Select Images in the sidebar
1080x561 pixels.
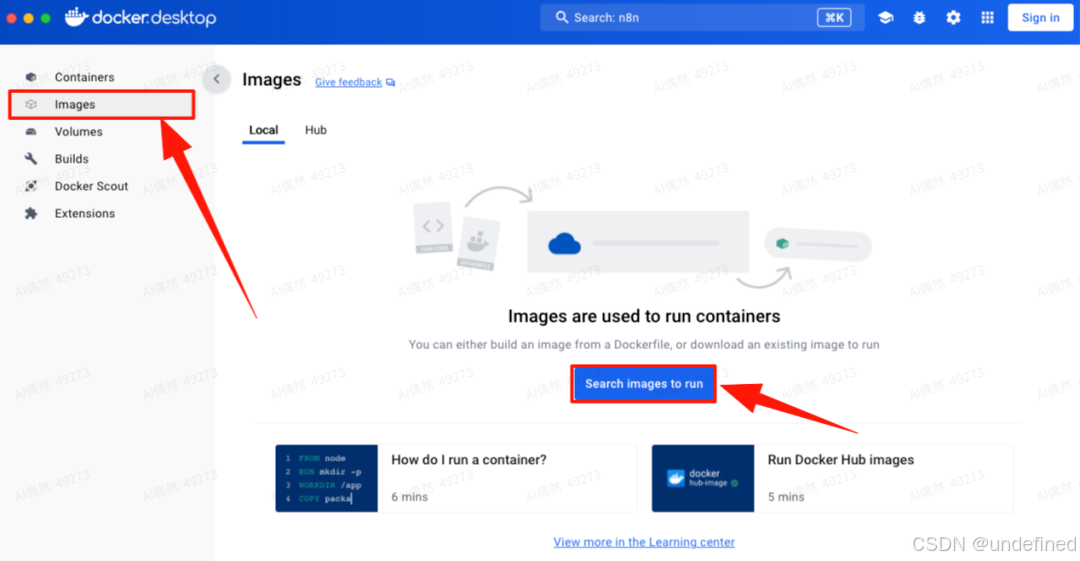click(102, 105)
